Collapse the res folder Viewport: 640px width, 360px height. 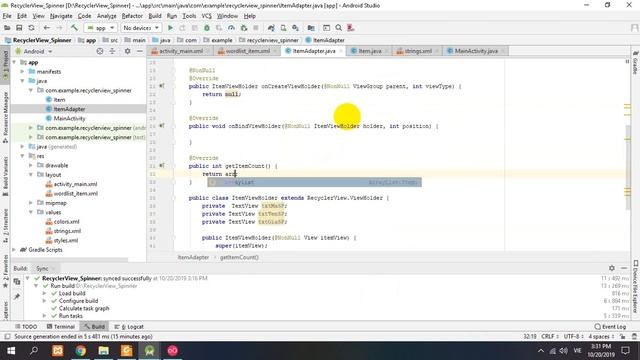pos(22,156)
